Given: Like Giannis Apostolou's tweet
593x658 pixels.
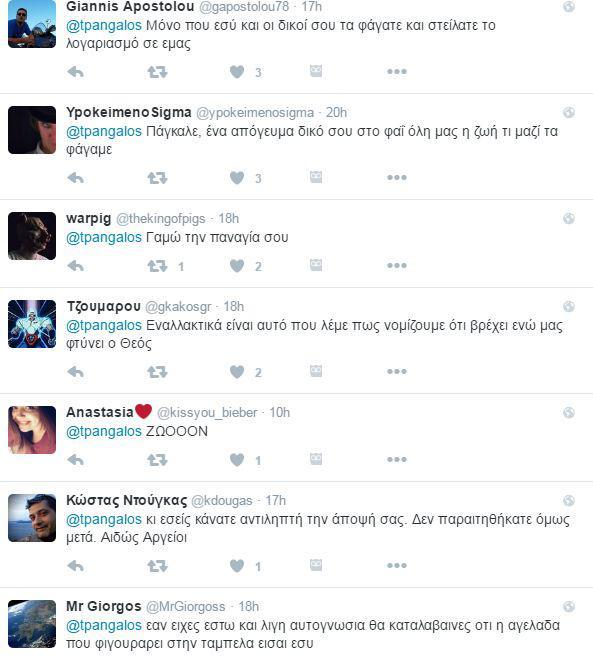Looking at the screenshot, I should pos(237,72).
